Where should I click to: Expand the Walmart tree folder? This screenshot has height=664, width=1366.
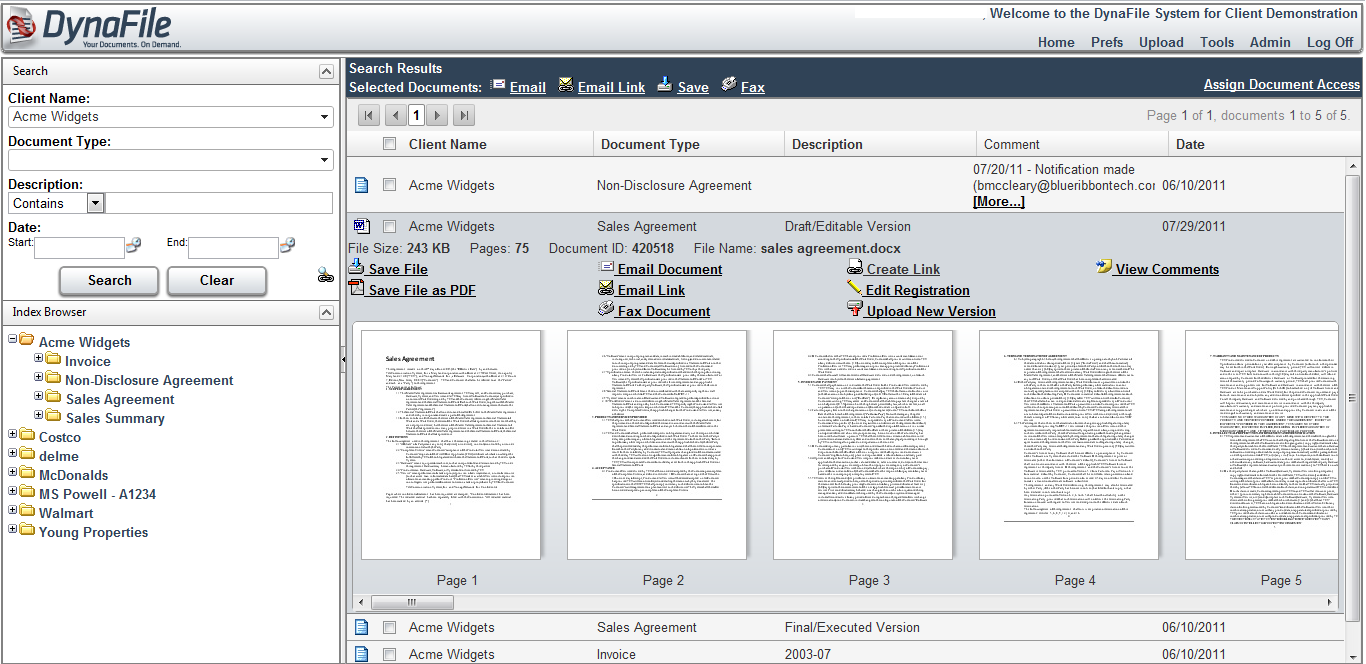13,510
